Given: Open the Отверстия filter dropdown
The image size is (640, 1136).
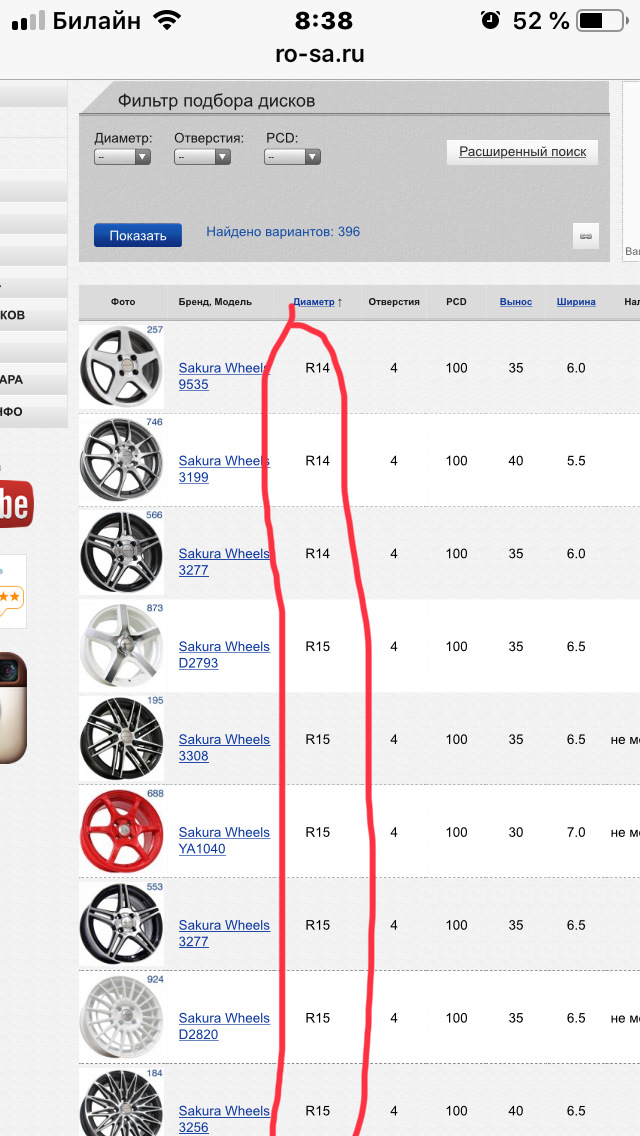Looking at the screenshot, I should click(x=202, y=156).
